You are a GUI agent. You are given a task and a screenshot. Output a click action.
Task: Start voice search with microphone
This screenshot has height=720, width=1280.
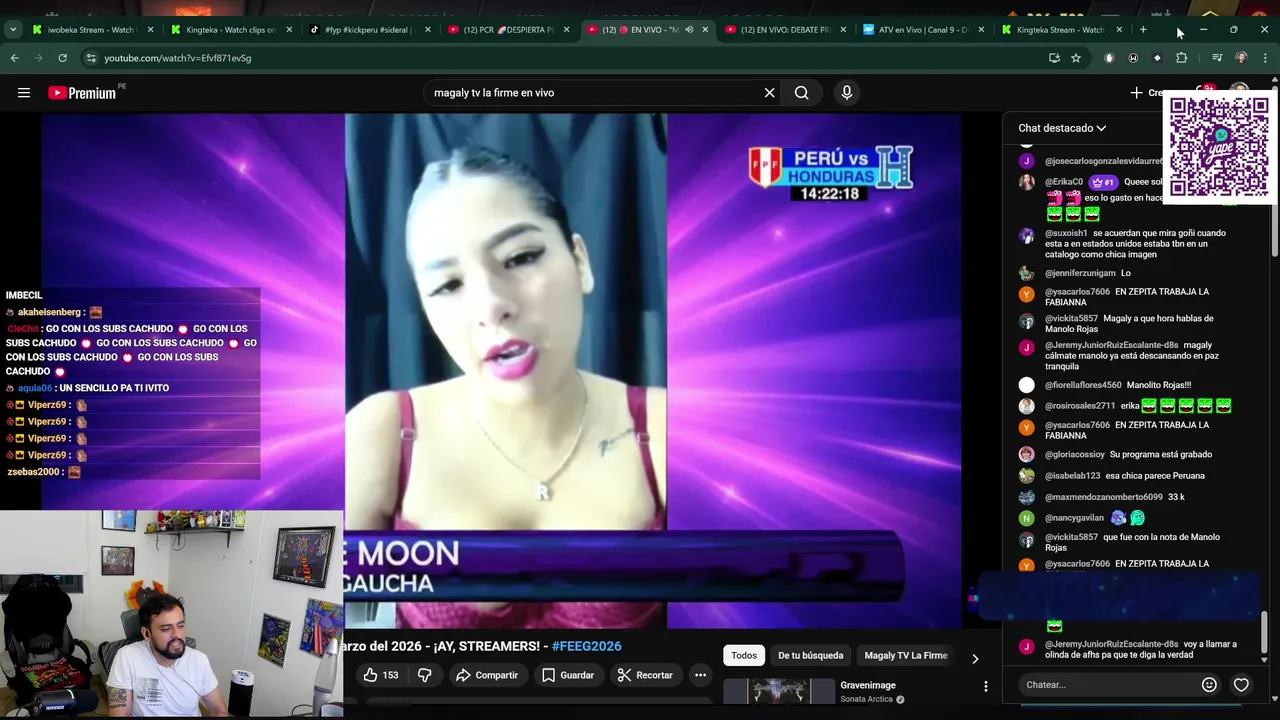(847, 93)
